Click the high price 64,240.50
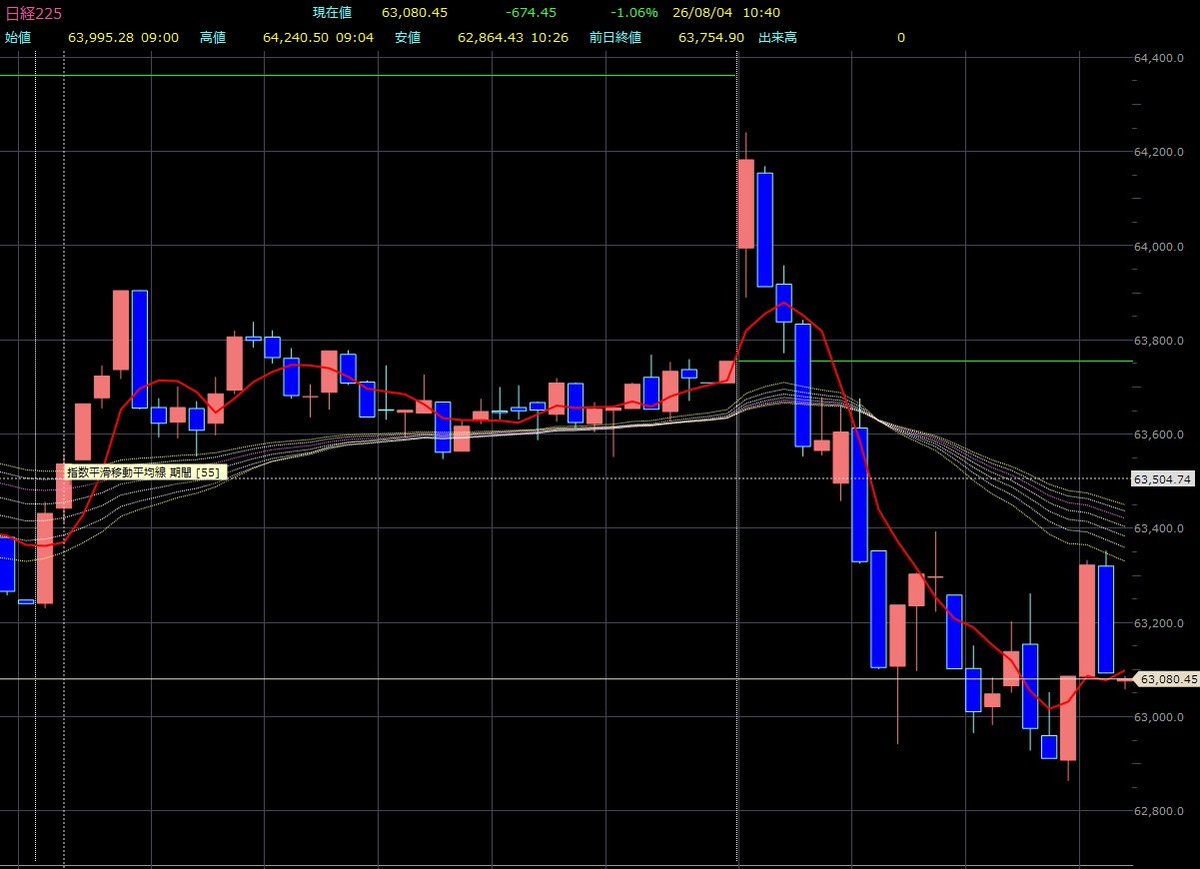Viewport: 1200px width, 869px height. [296, 37]
